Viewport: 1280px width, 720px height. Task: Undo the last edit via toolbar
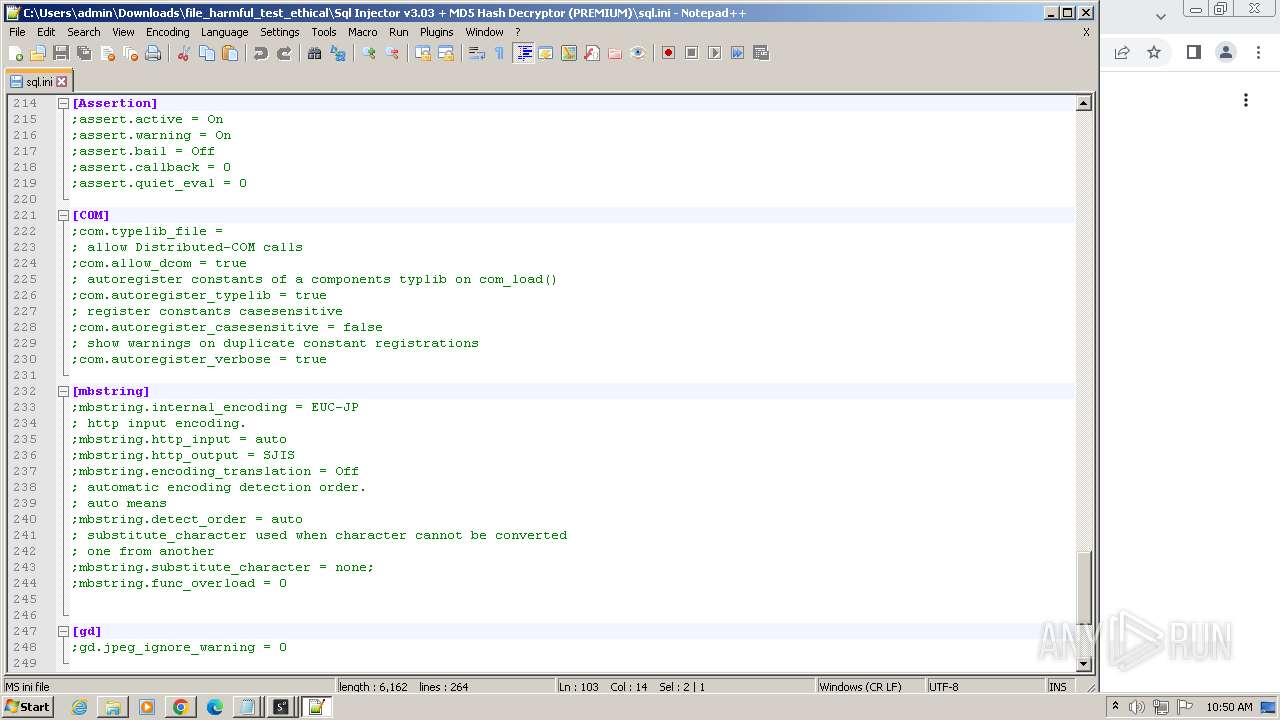pyautogui.click(x=261, y=53)
